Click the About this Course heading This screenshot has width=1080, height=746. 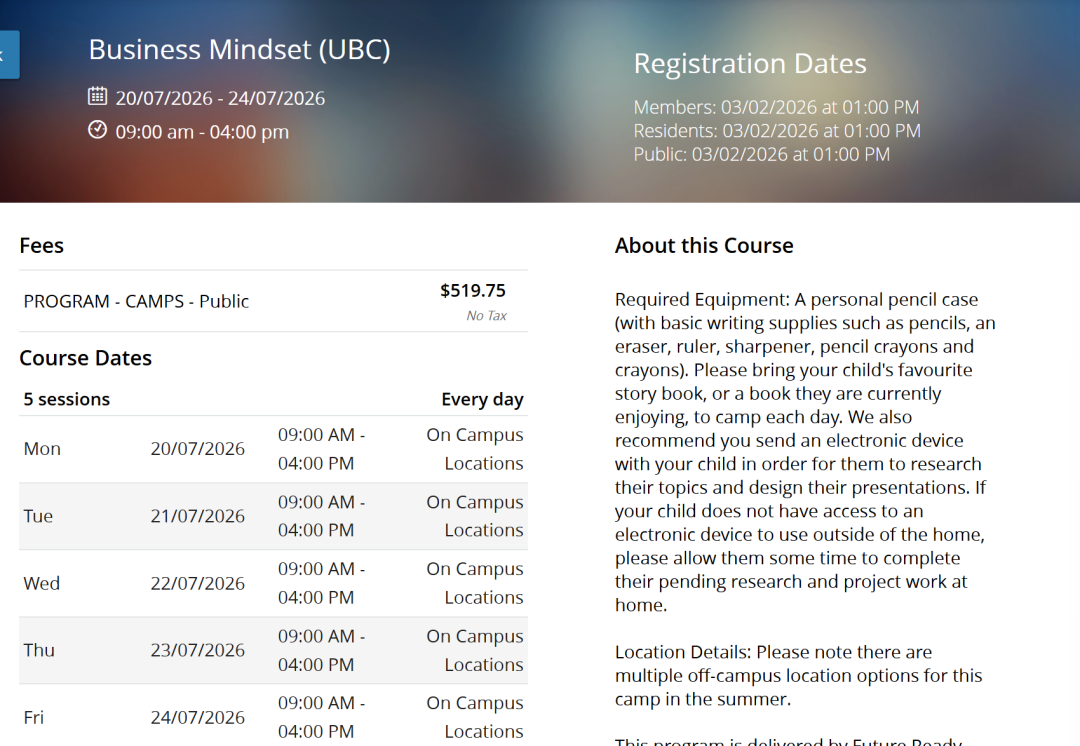[x=704, y=246]
